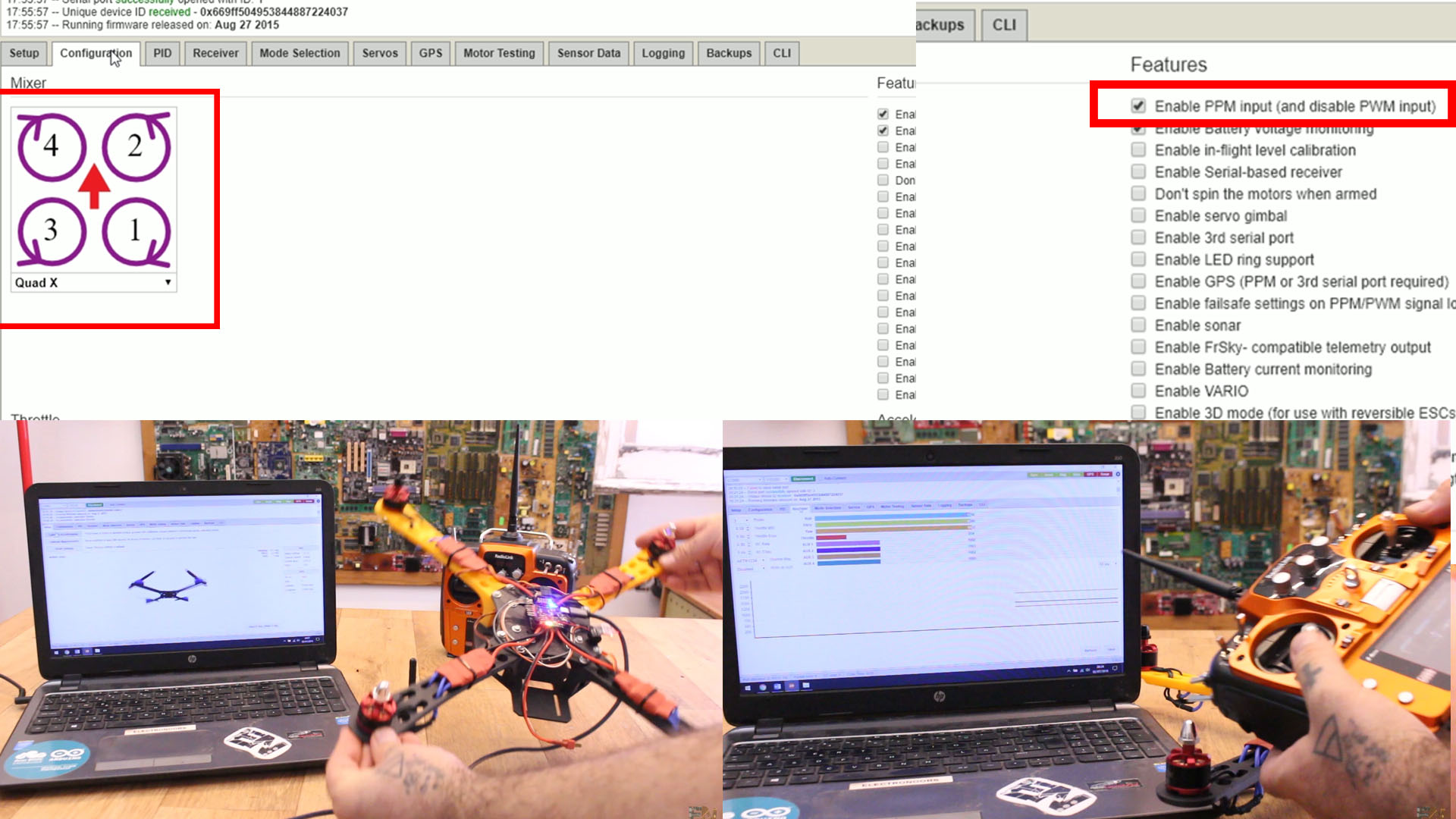Enable Serial-based receiver checkbox

pyautogui.click(x=1138, y=172)
